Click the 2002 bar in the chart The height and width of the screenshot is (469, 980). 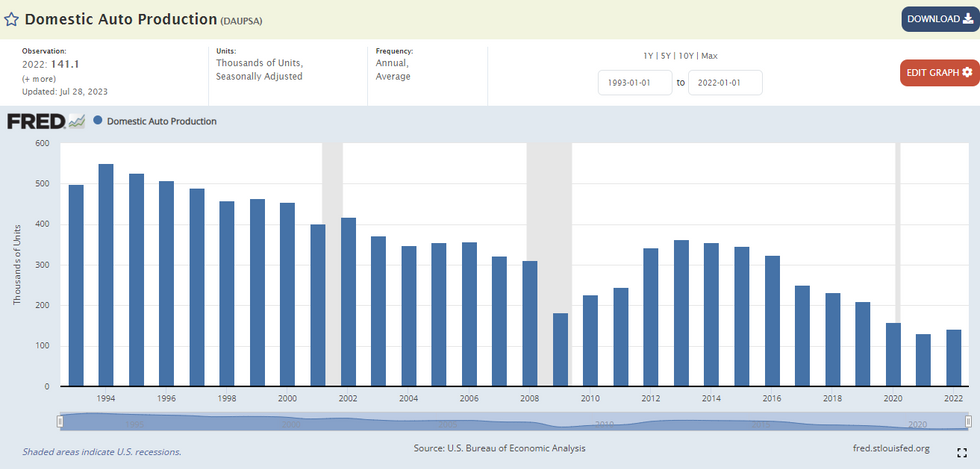click(349, 301)
